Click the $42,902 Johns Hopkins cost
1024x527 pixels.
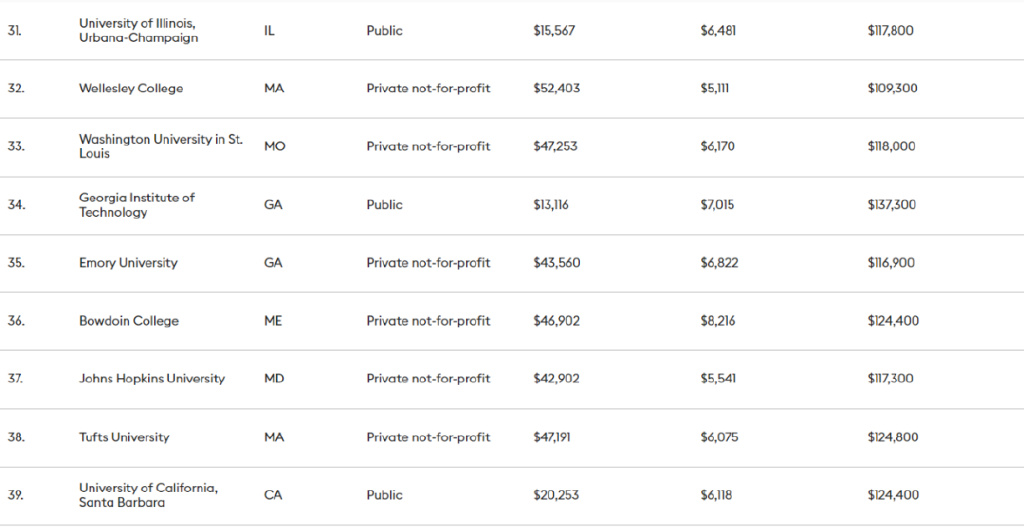(x=556, y=379)
